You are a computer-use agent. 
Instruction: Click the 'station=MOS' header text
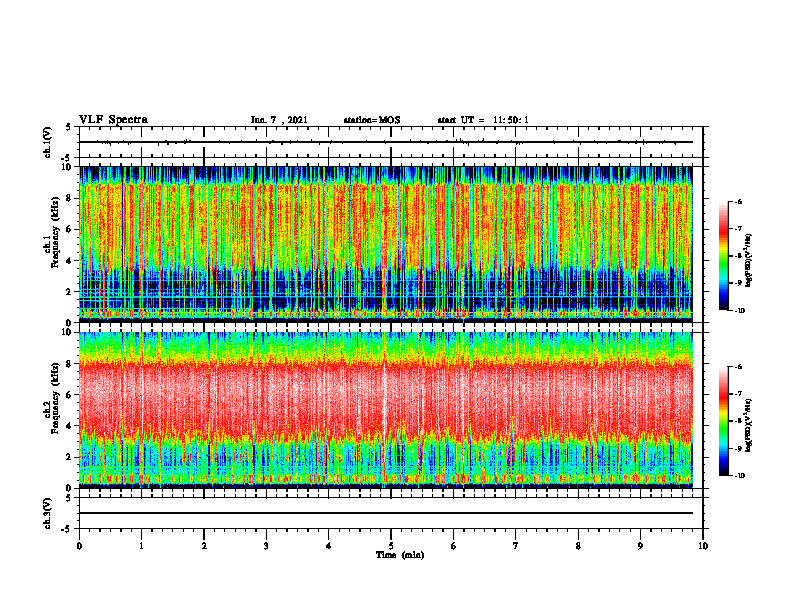tap(372, 120)
